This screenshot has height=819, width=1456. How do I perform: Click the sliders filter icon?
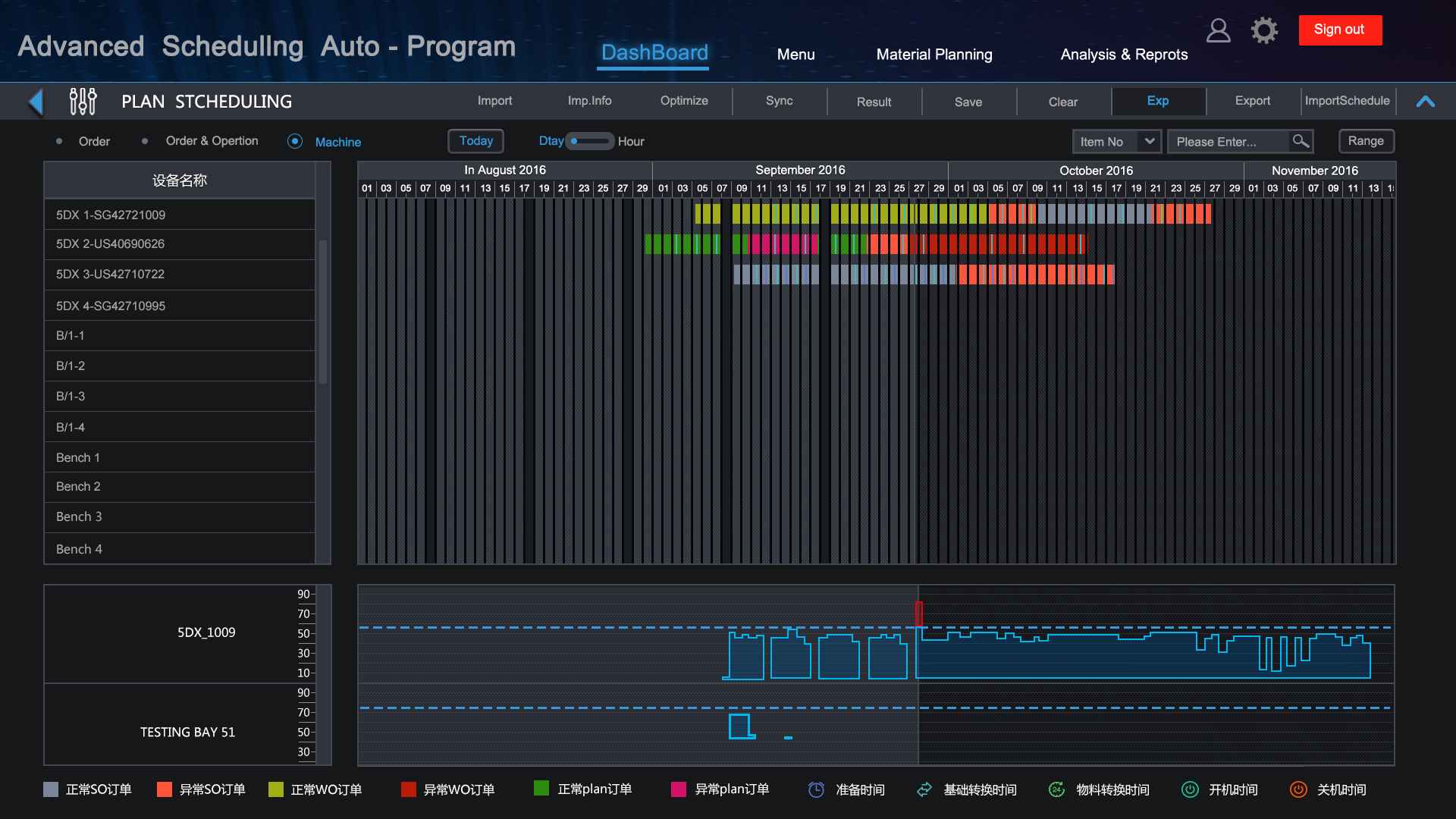[83, 102]
